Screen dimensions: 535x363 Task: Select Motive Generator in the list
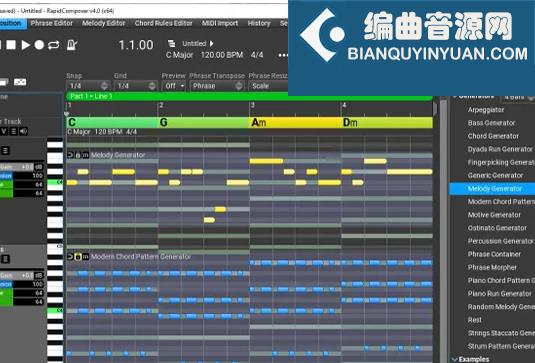coord(494,215)
